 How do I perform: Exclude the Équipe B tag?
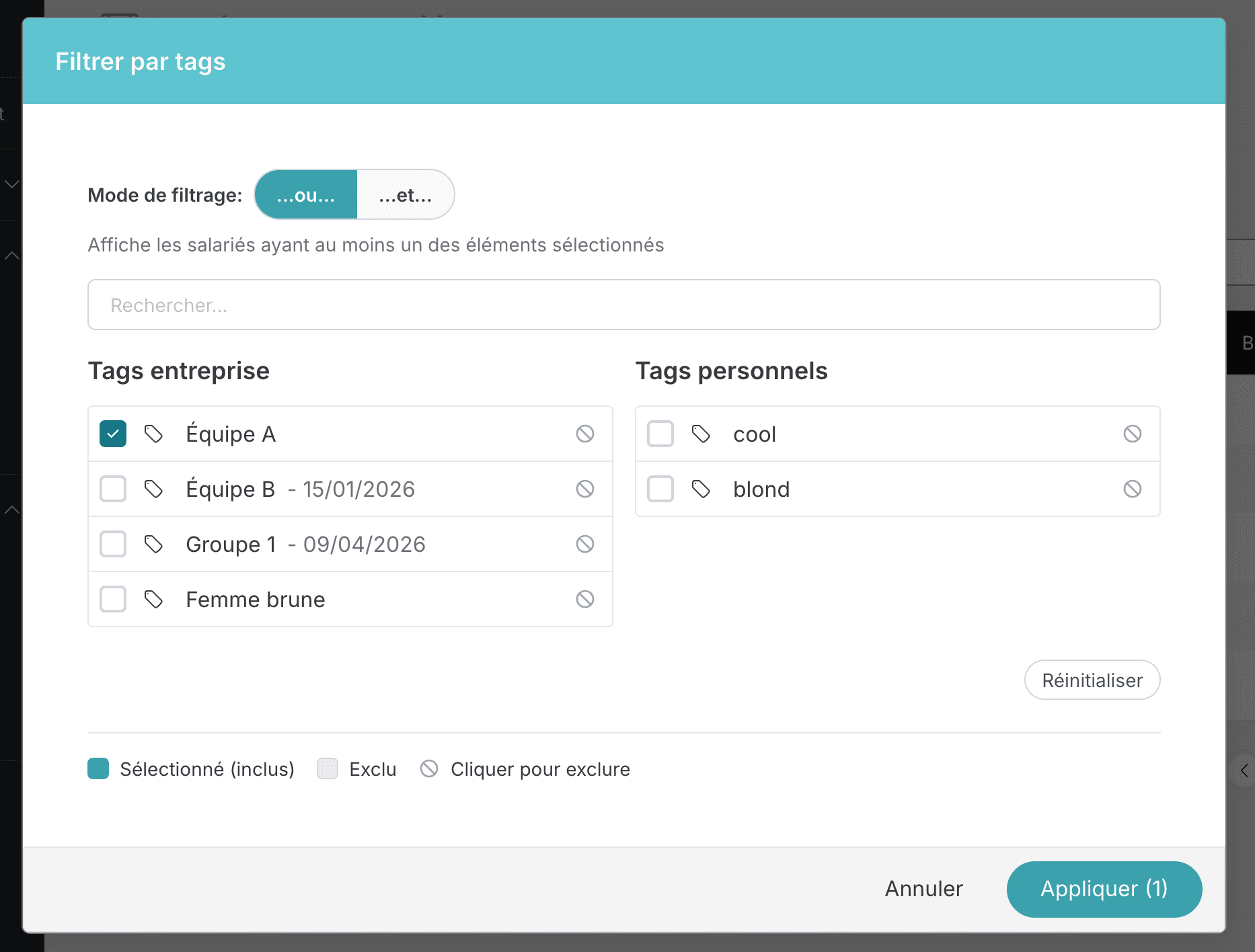(x=585, y=489)
